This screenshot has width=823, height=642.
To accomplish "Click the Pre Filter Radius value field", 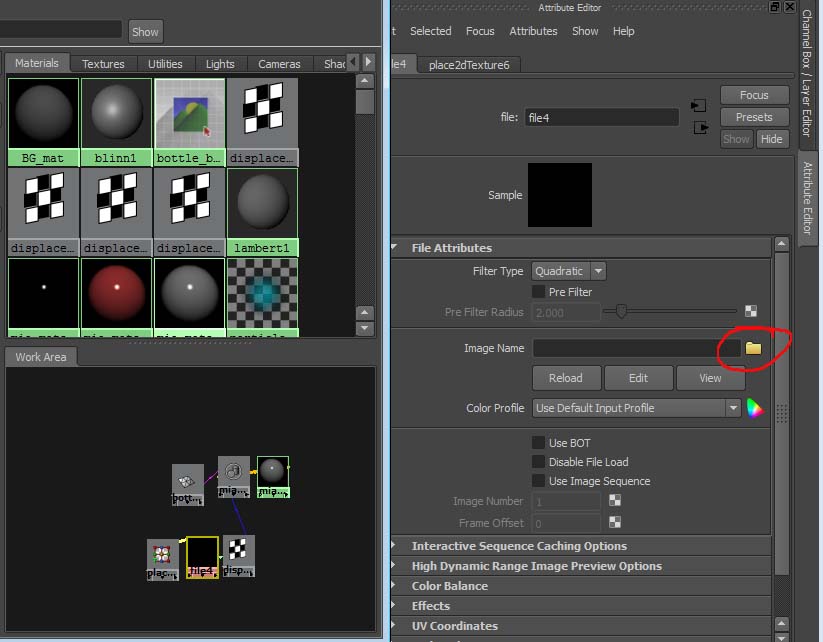I will (x=566, y=312).
